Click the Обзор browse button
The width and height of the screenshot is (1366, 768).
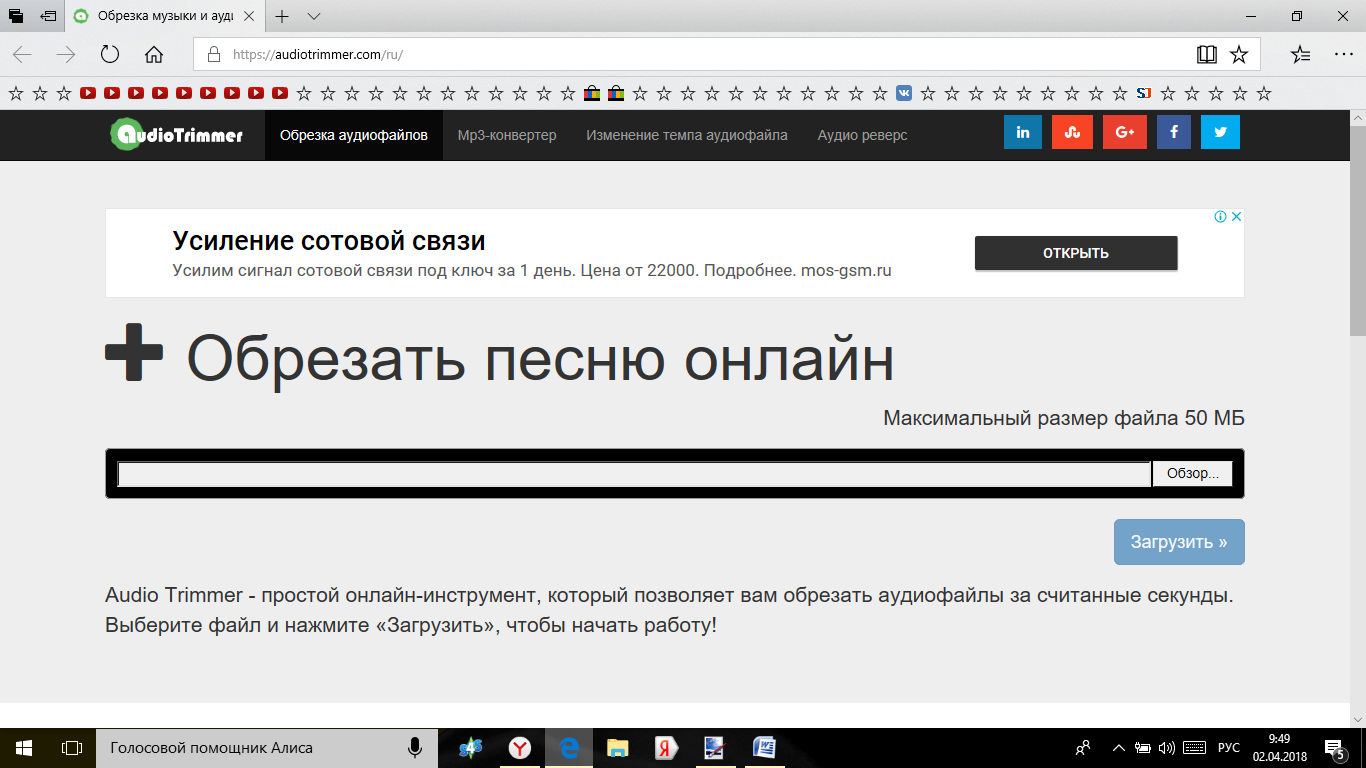point(1192,474)
